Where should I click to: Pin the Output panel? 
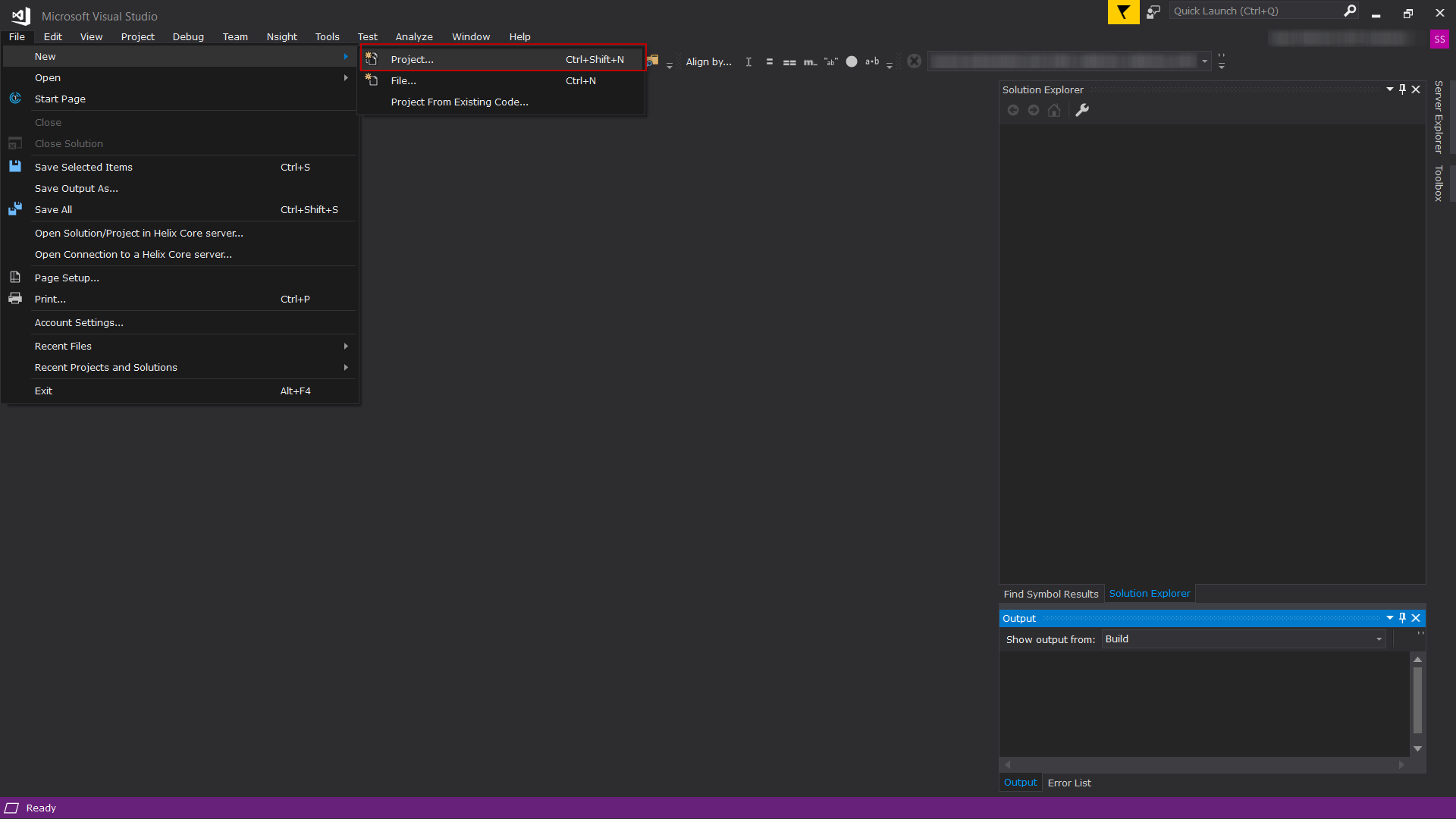[1402, 618]
